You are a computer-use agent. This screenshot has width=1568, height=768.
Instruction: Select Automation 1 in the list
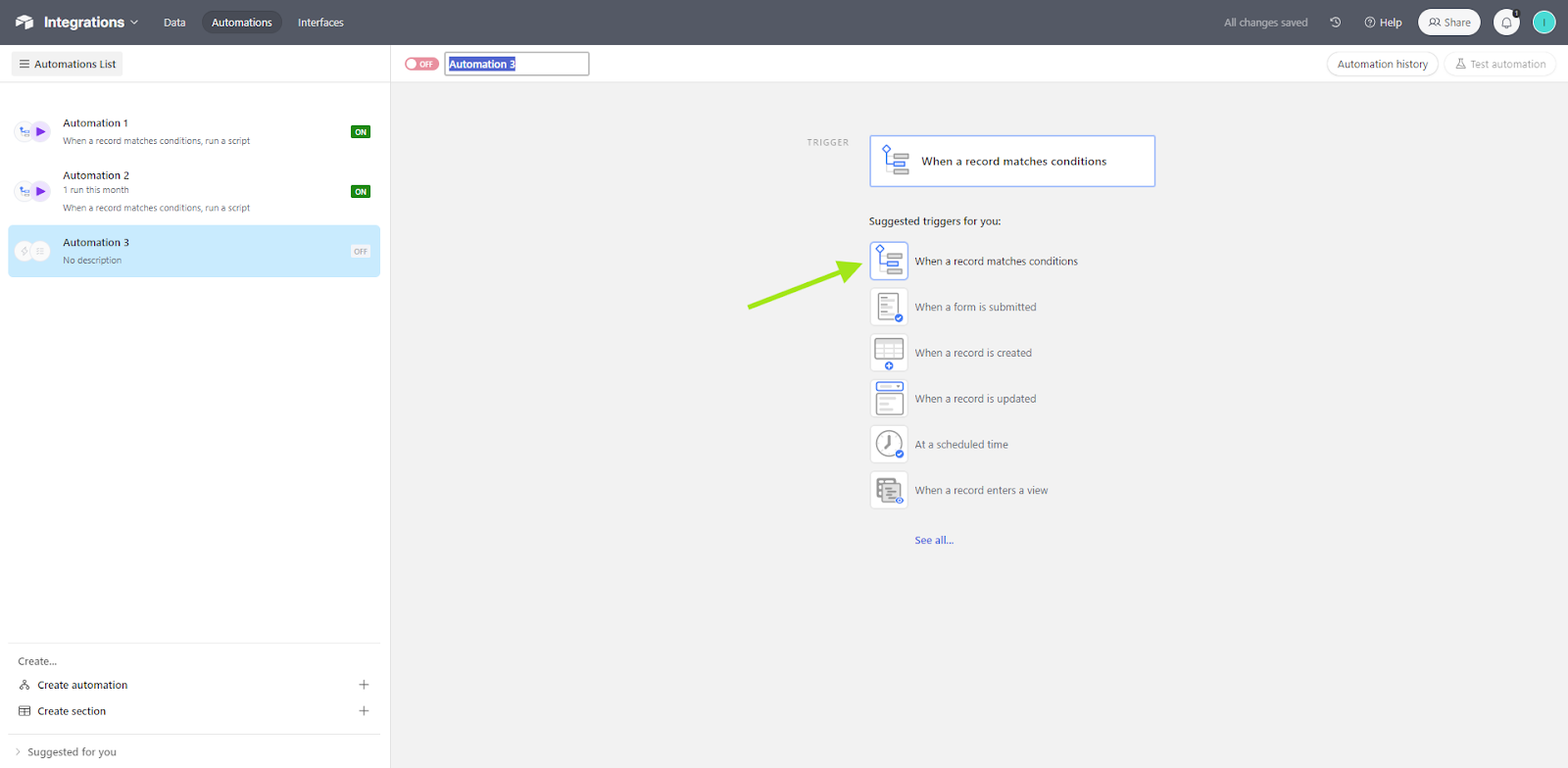(x=194, y=131)
